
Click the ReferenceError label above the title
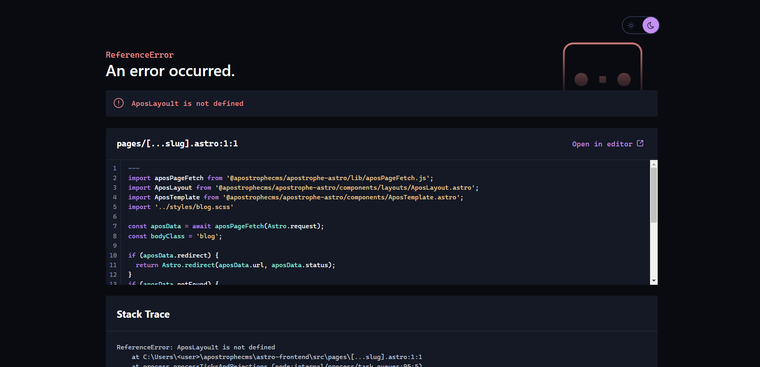[x=140, y=55]
